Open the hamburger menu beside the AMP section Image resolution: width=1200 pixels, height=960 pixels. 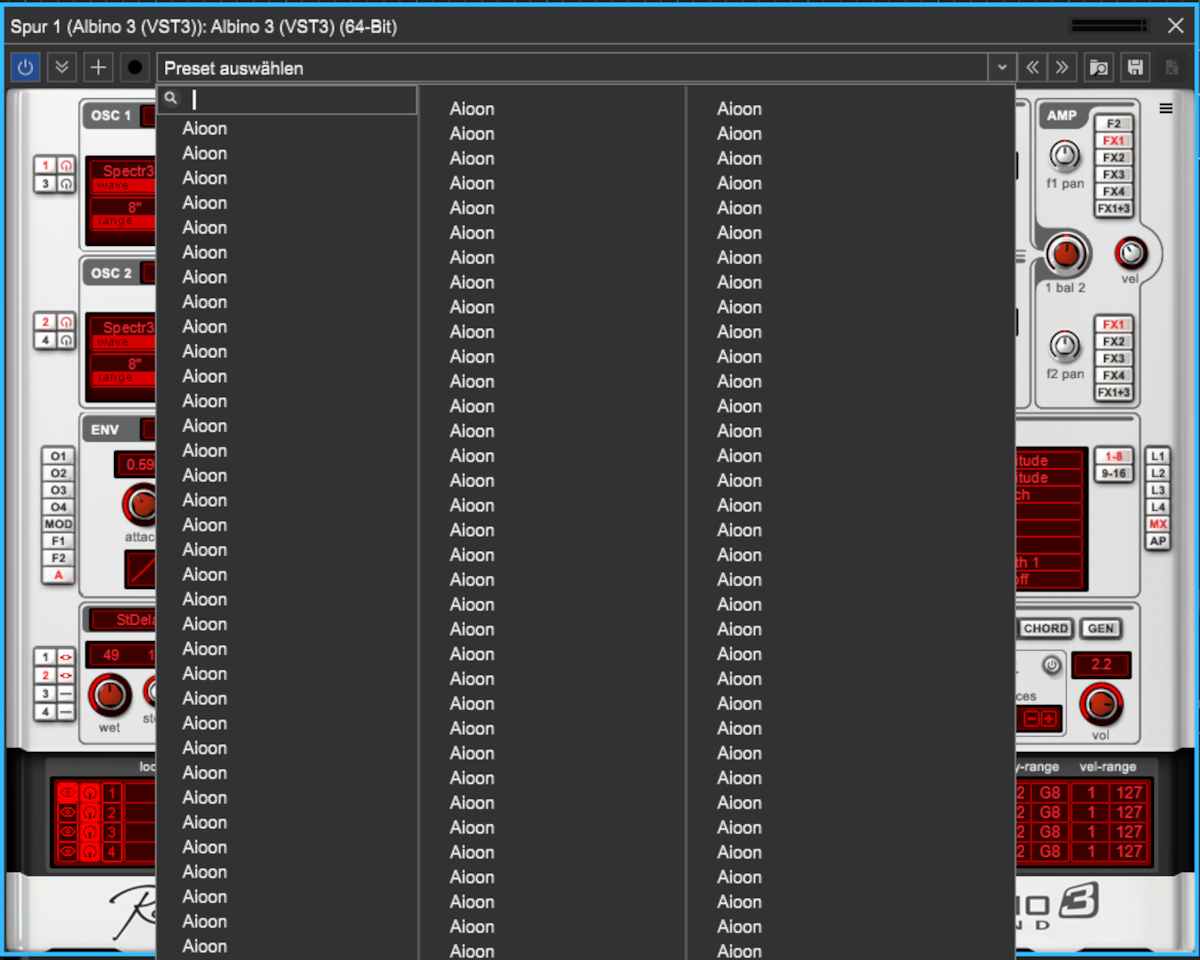point(1166,109)
